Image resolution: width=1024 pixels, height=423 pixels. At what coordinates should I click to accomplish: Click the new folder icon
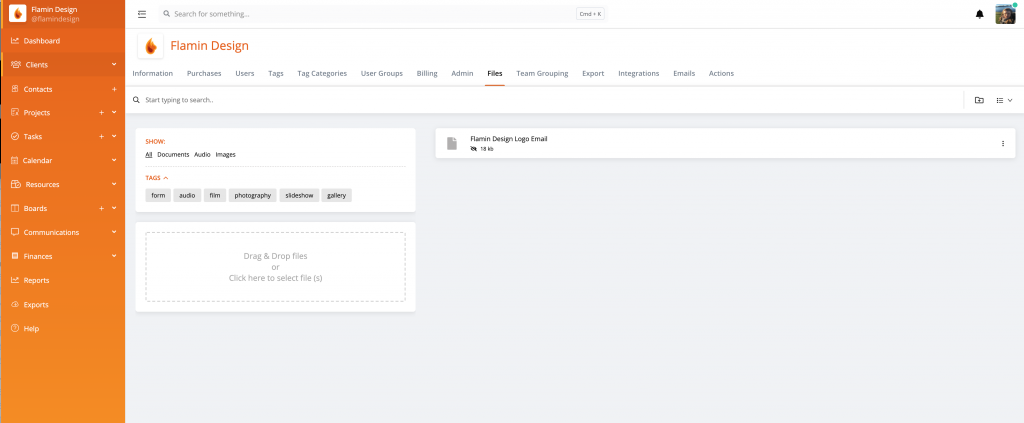click(x=979, y=100)
